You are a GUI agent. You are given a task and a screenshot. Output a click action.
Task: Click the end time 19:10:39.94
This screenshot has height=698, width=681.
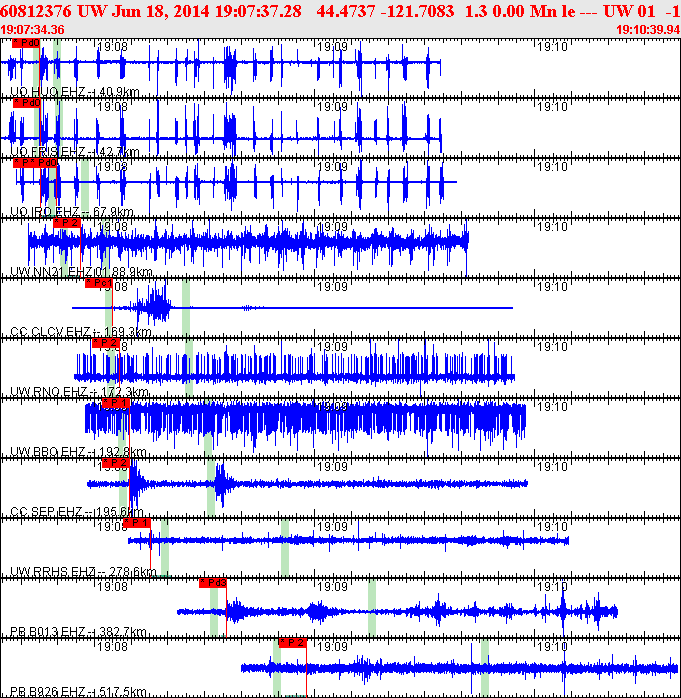click(x=648, y=30)
